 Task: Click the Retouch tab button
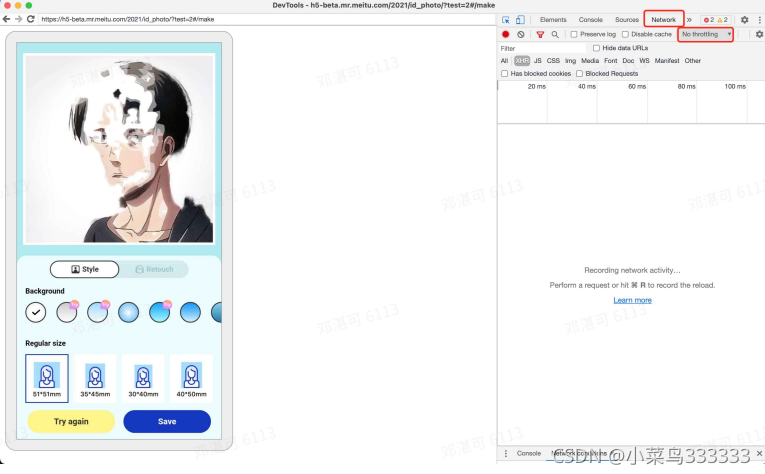[154, 269]
